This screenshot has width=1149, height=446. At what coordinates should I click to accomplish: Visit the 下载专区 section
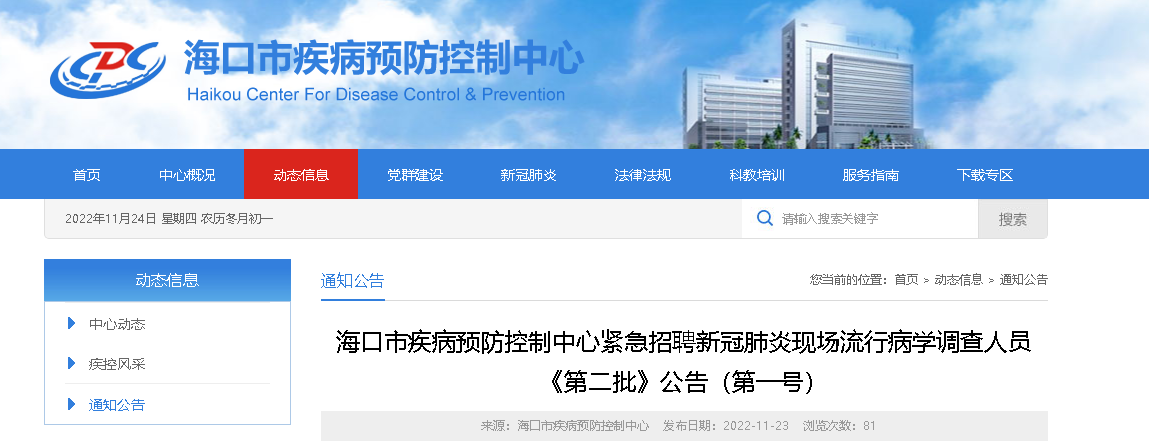(985, 175)
